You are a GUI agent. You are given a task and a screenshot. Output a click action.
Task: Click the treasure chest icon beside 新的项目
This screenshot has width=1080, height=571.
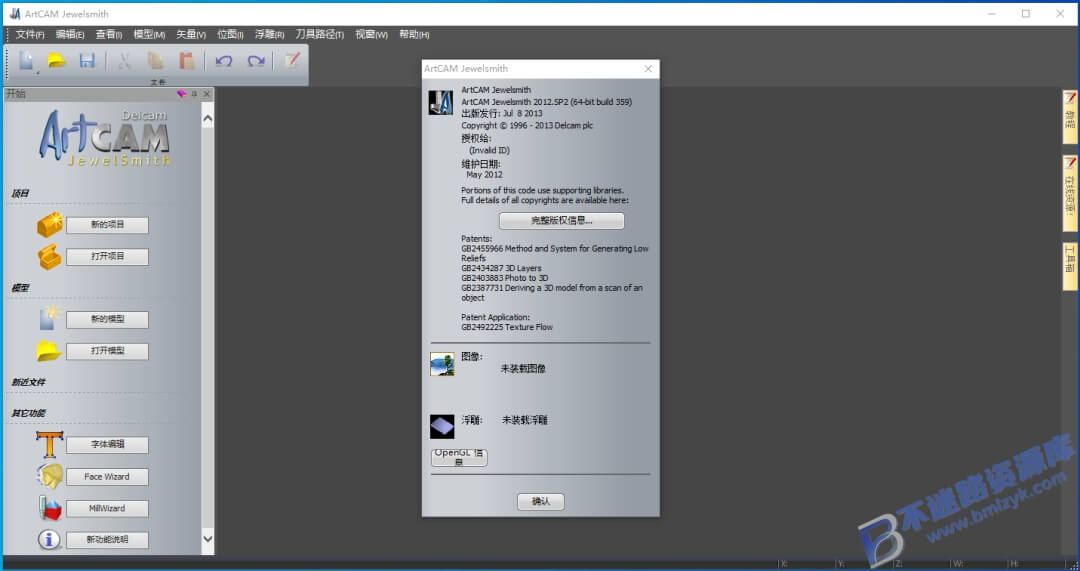50,225
